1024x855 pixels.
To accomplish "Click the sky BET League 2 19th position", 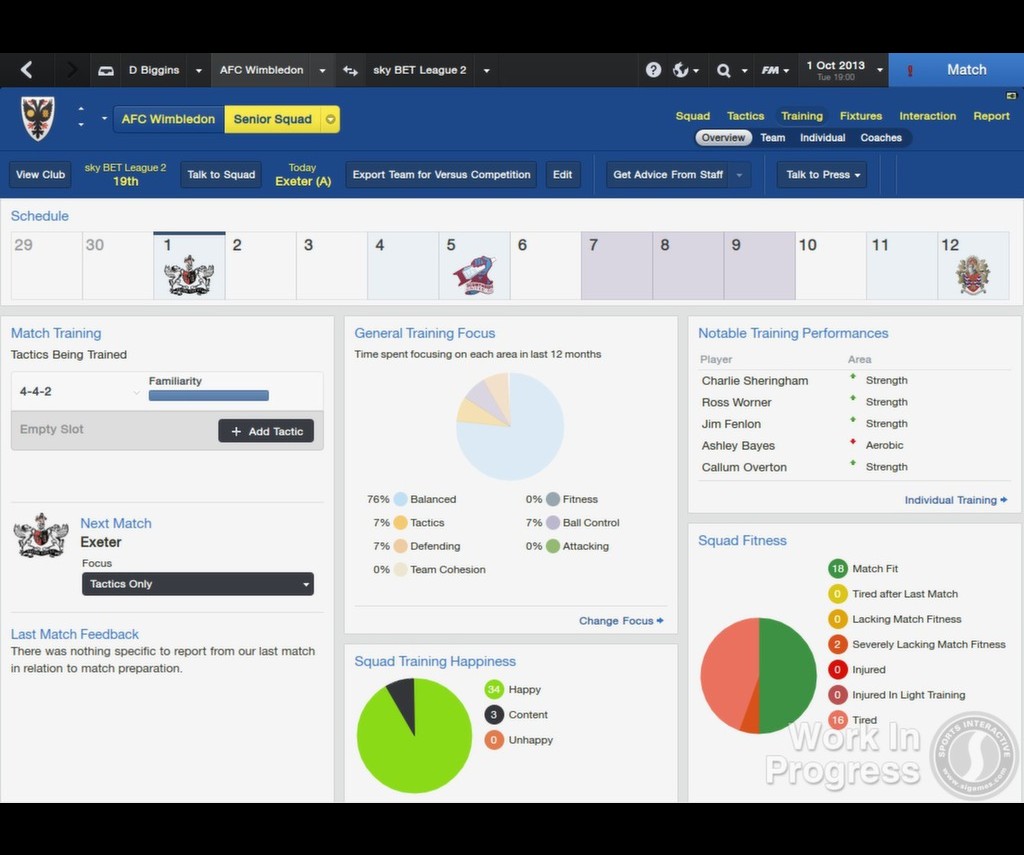I will [125, 174].
